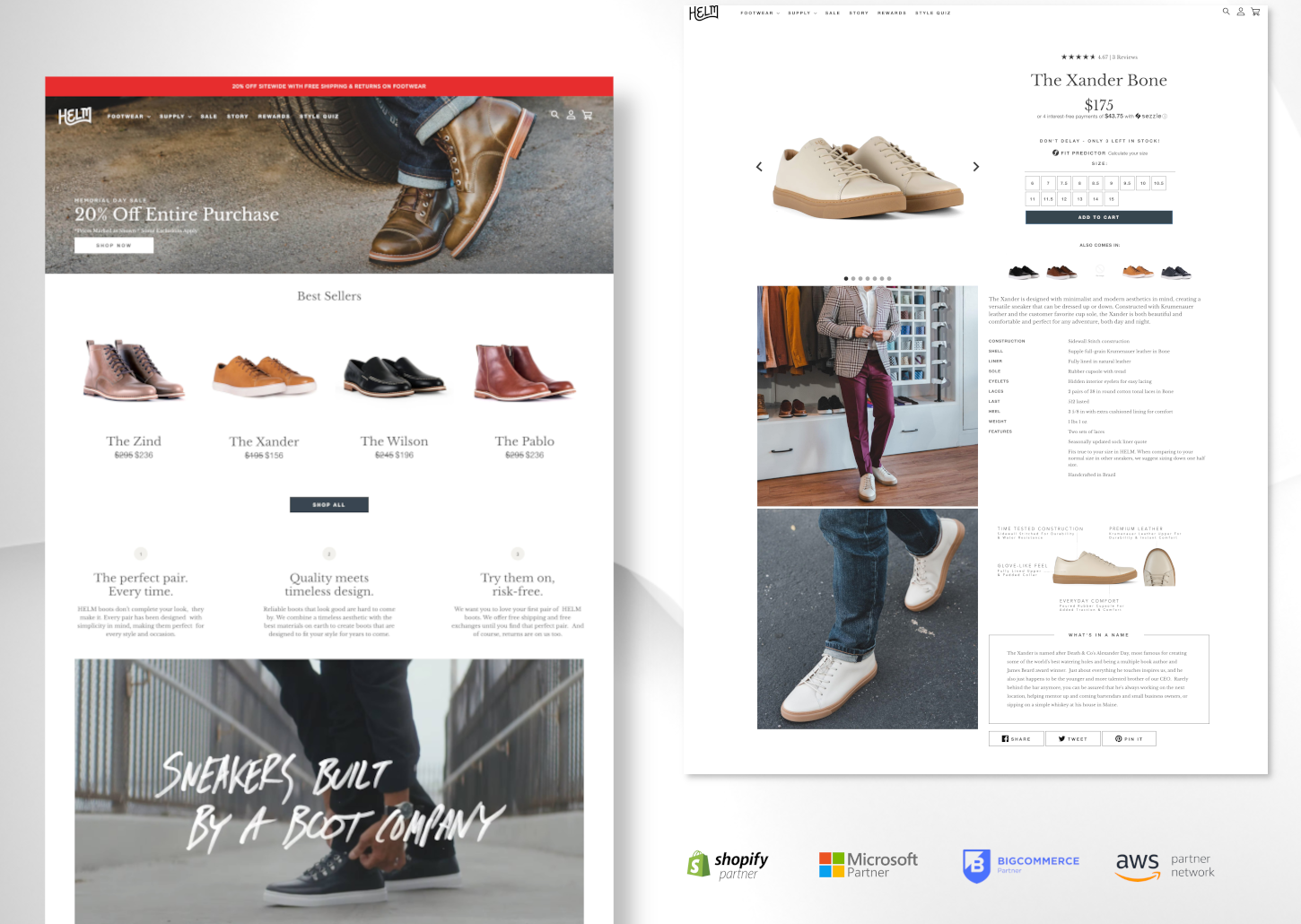
Task: Click the red 20% off sitewide banner
Action: pos(329,86)
